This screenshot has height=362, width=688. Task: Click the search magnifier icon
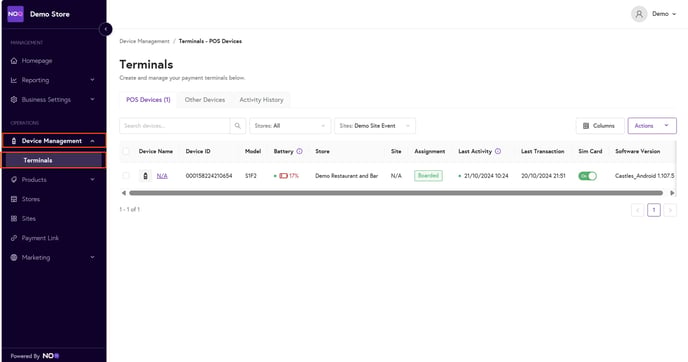click(x=237, y=126)
